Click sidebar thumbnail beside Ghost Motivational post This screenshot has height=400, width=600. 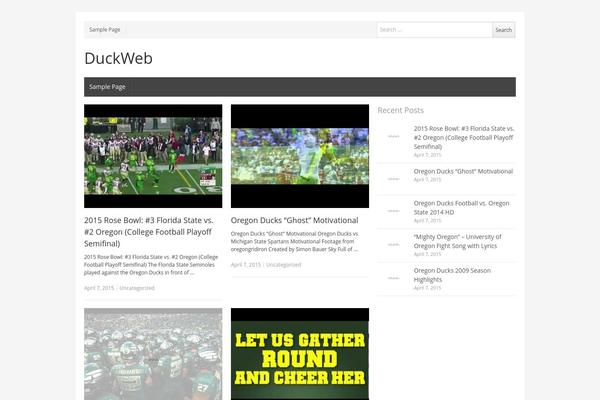[394, 179]
